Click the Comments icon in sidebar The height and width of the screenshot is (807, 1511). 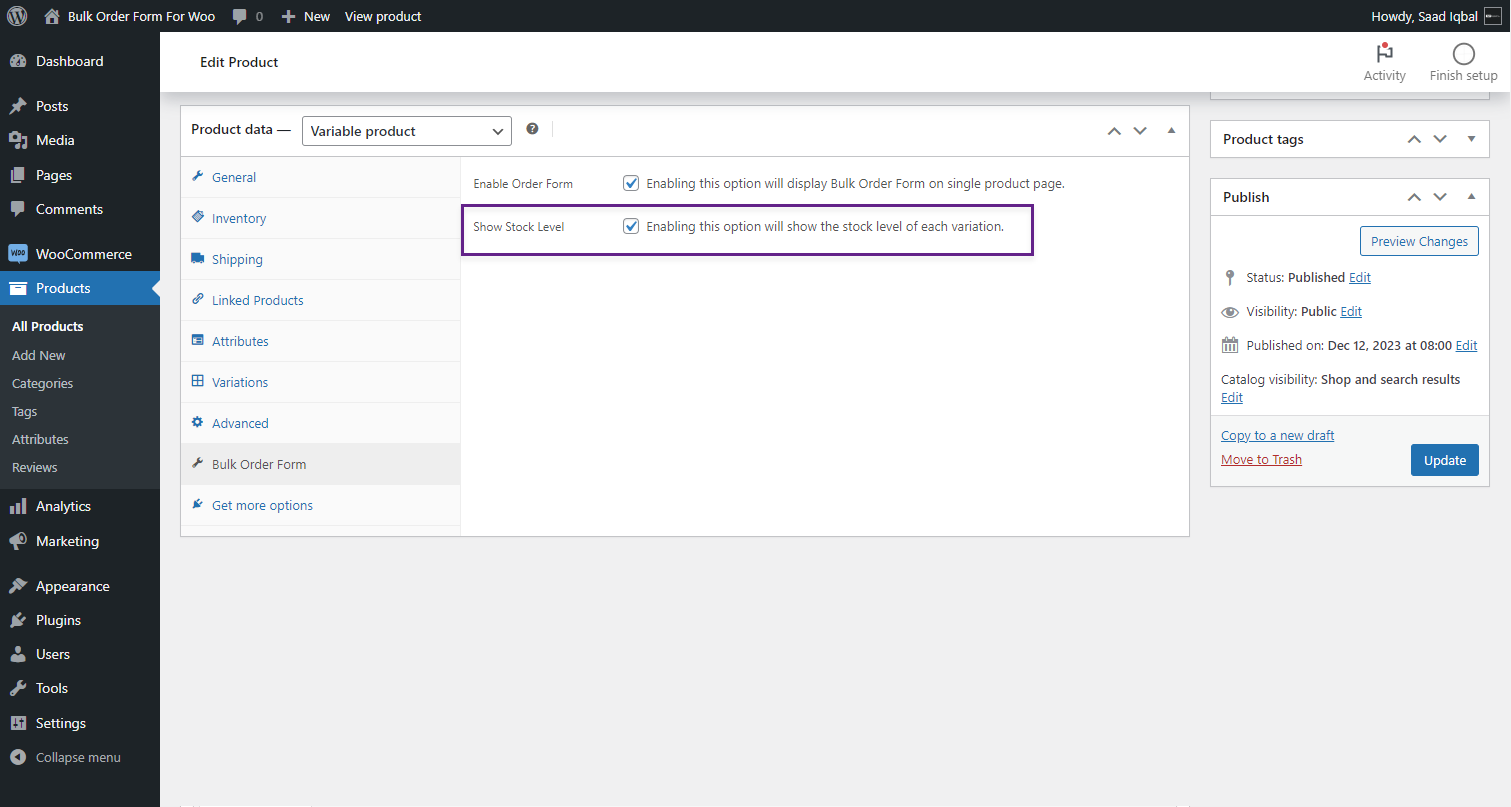point(18,209)
